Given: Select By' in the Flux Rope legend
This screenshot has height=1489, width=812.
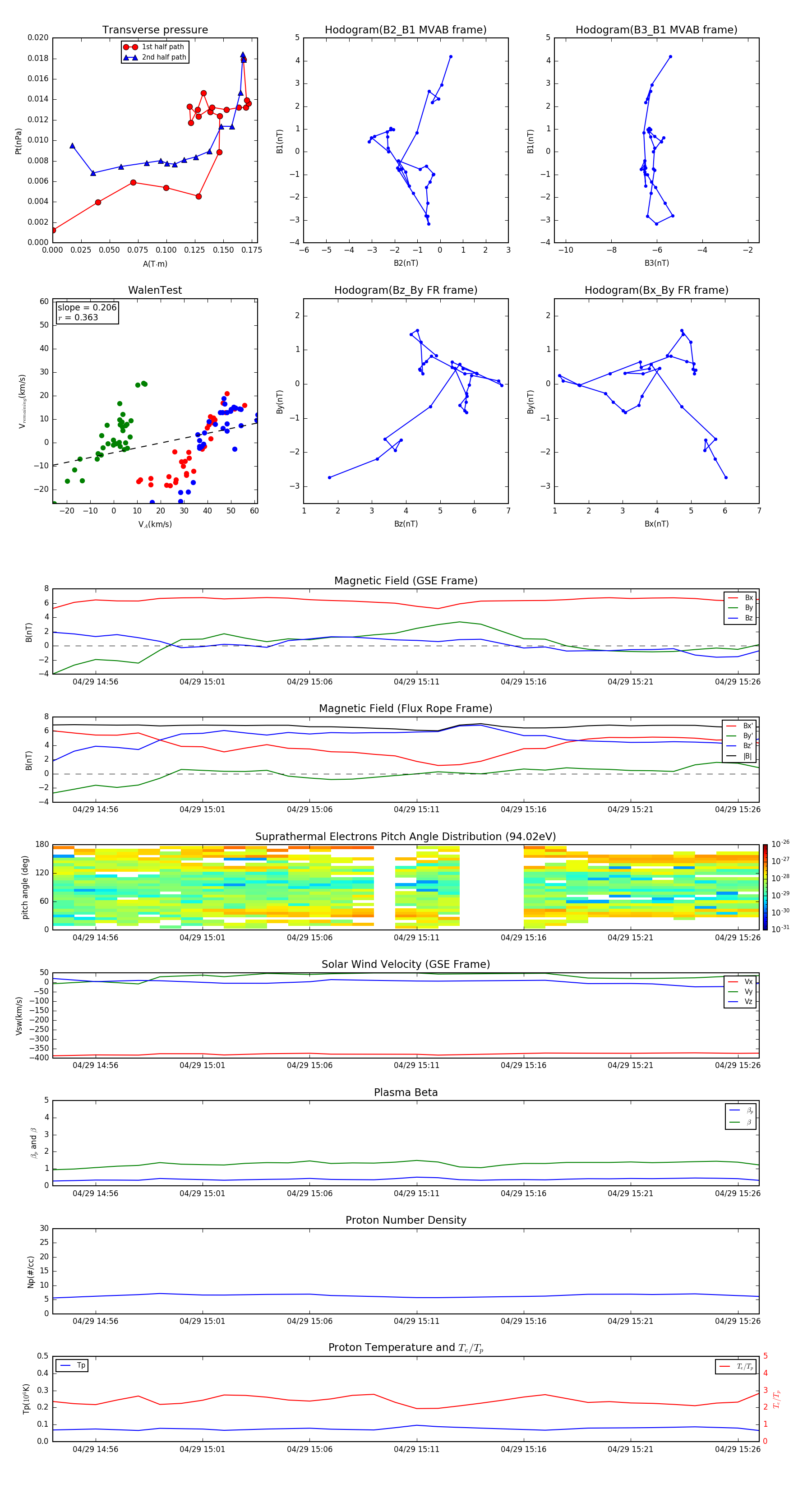Looking at the screenshot, I should point(740,736).
